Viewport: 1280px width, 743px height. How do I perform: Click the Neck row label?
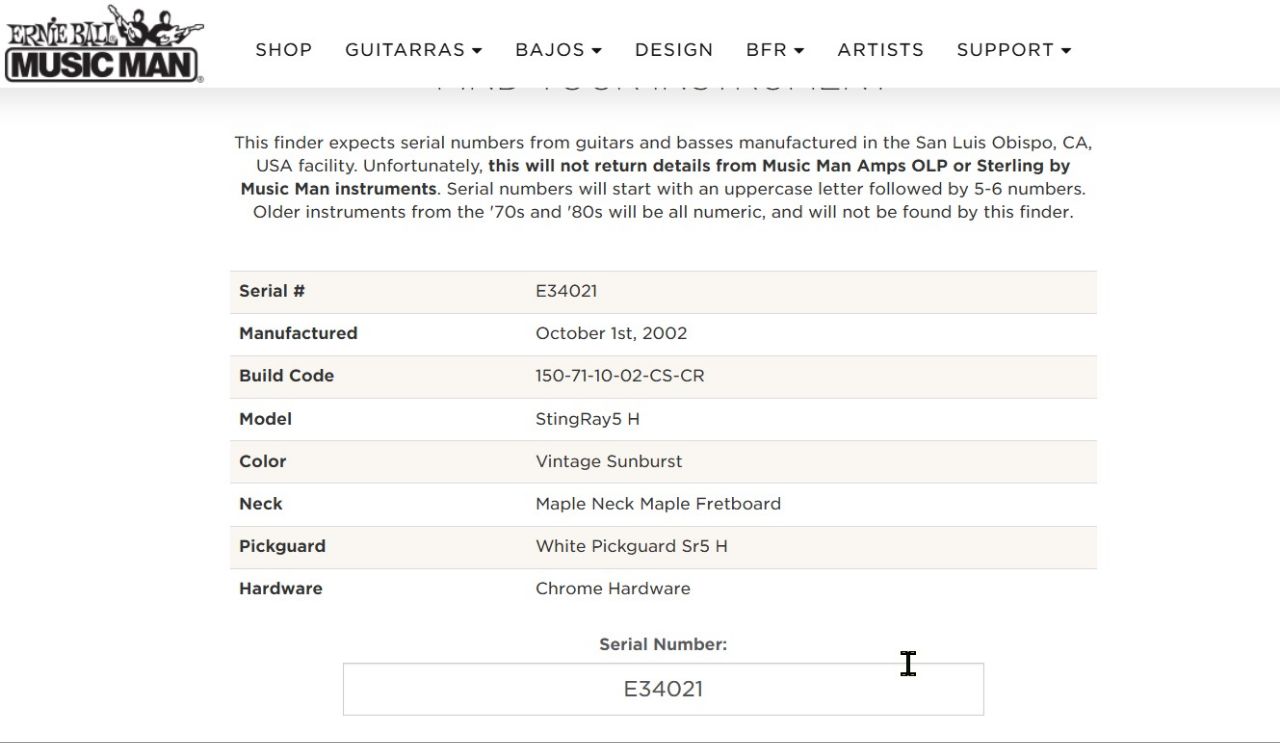261,504
